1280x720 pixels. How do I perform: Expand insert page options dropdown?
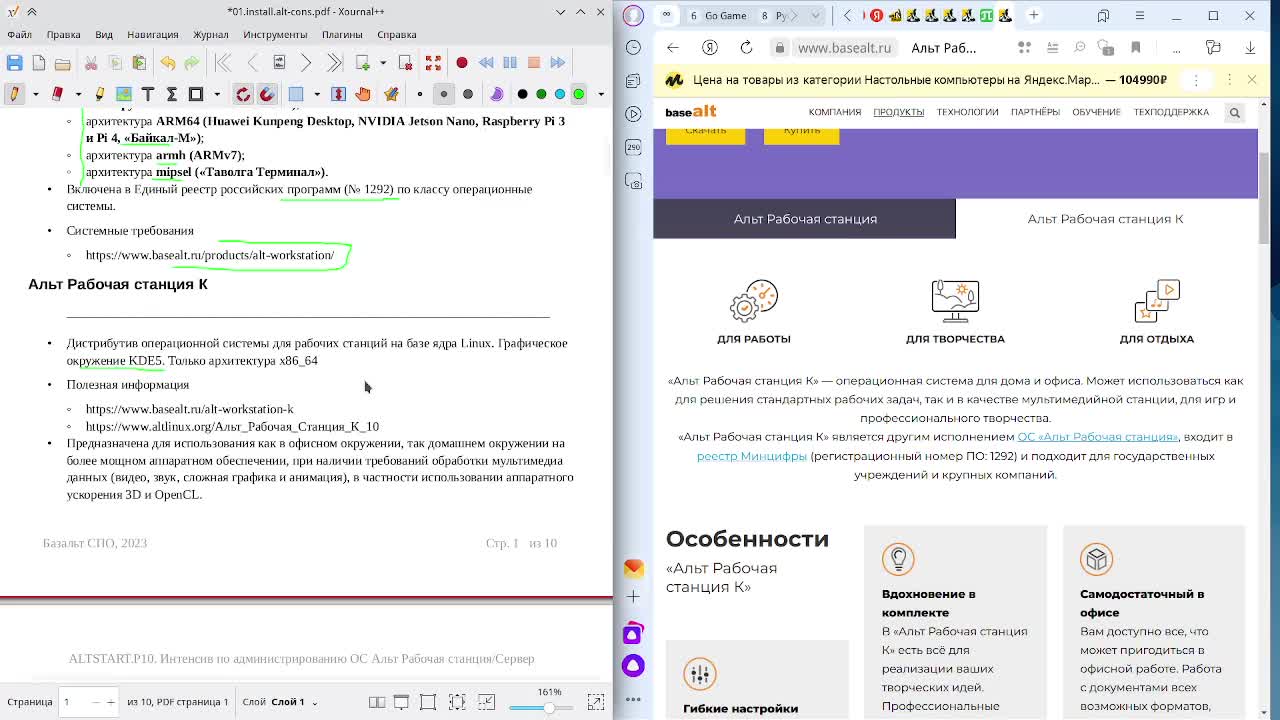point(383,63)
